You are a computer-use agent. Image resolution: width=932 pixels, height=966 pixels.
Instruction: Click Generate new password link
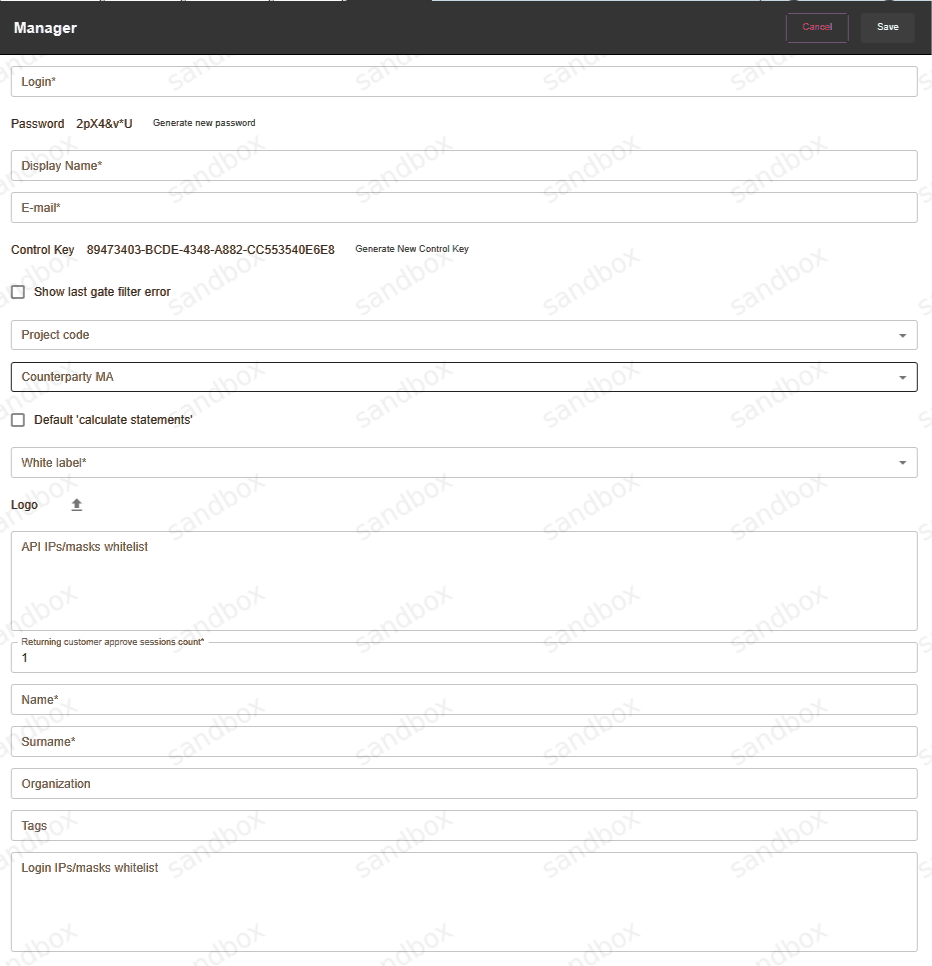coord(204,123)
